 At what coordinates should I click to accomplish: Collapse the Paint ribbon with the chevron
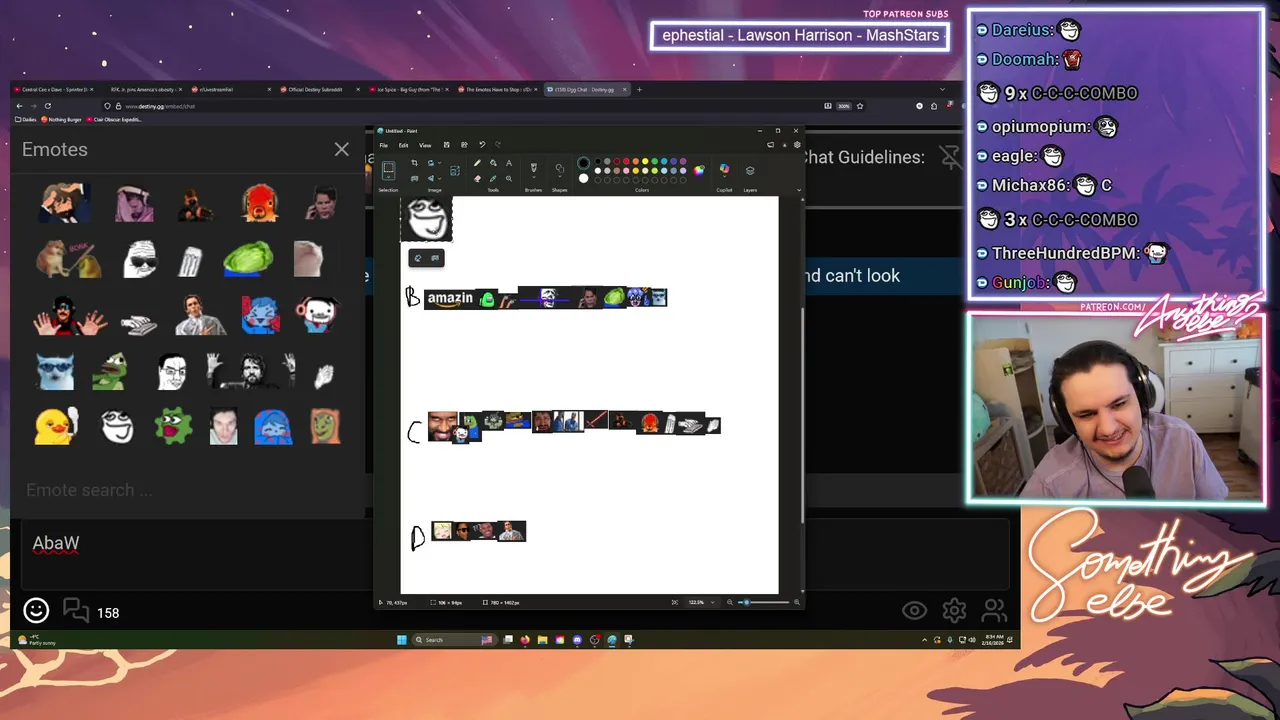tap(799, 190)
